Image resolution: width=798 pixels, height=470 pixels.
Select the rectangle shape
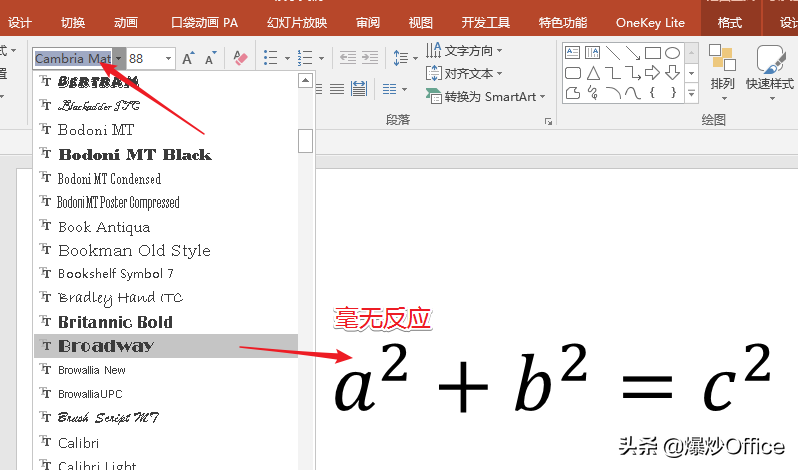(652, 53)
